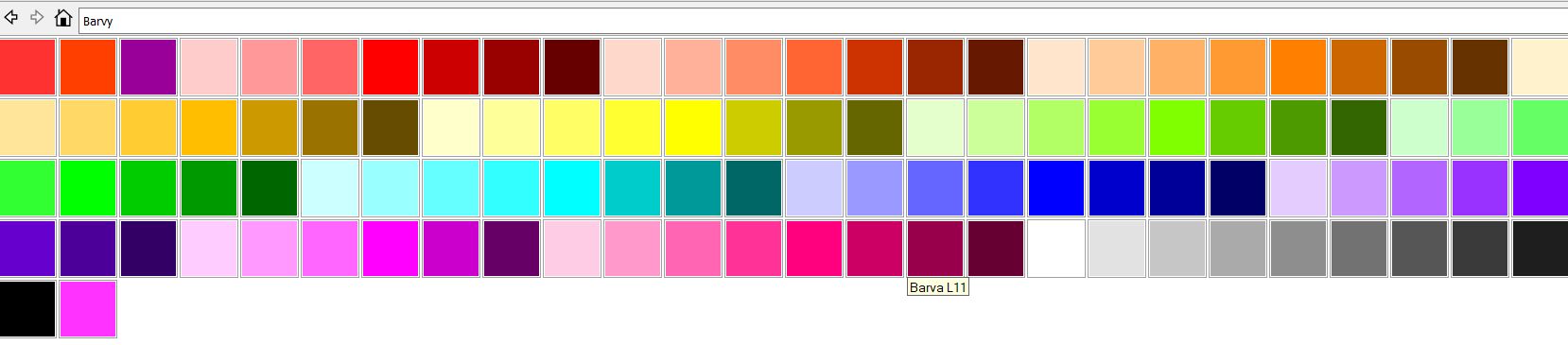Choose the vivid hot pink swatch
The image size is (1568, 345).
[814, 249]
